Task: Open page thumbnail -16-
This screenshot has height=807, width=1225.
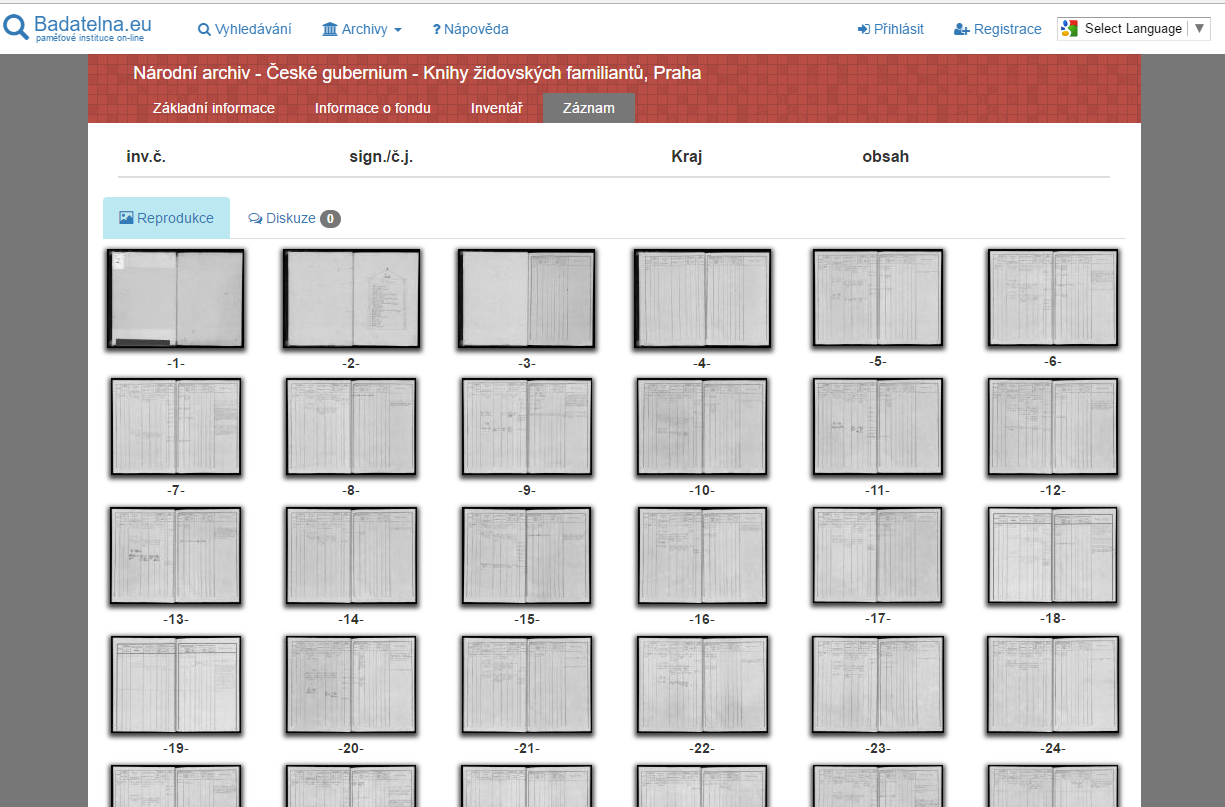Action: 702,556
